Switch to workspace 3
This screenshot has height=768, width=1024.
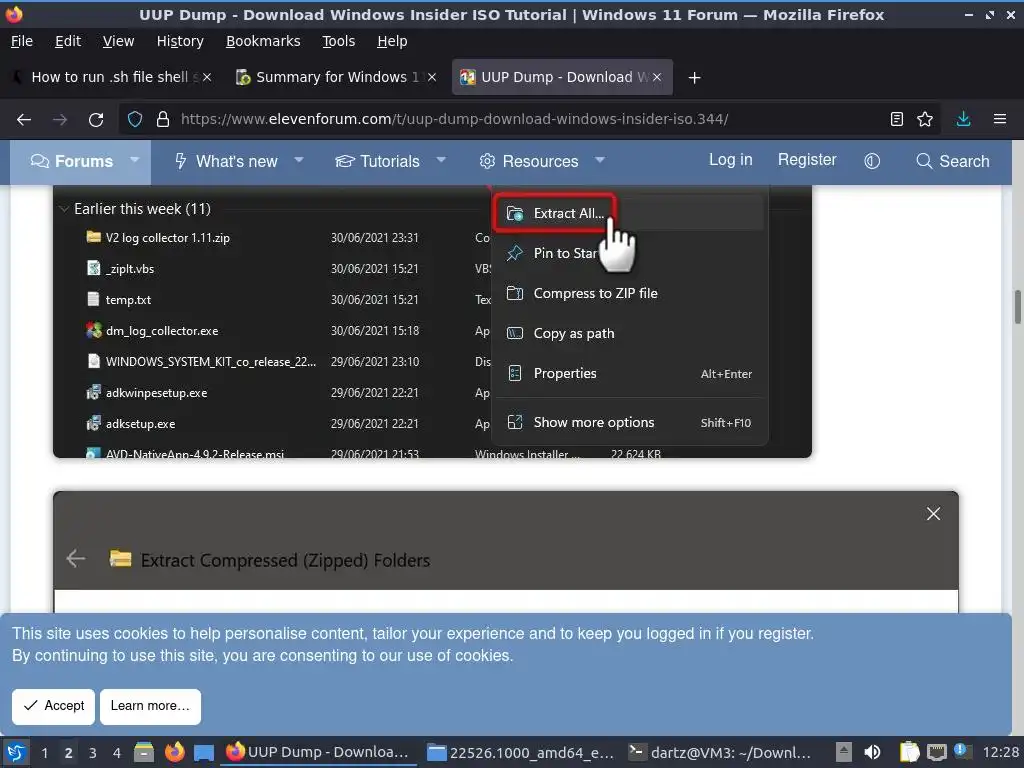point(93,753)
